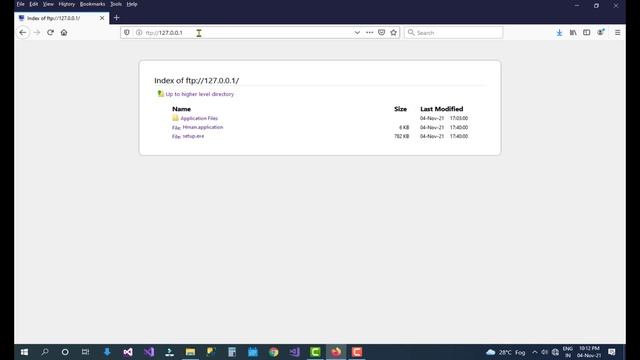Go forward one page
The height and width of the screenshot is (360, 640).
click(37, 33)
